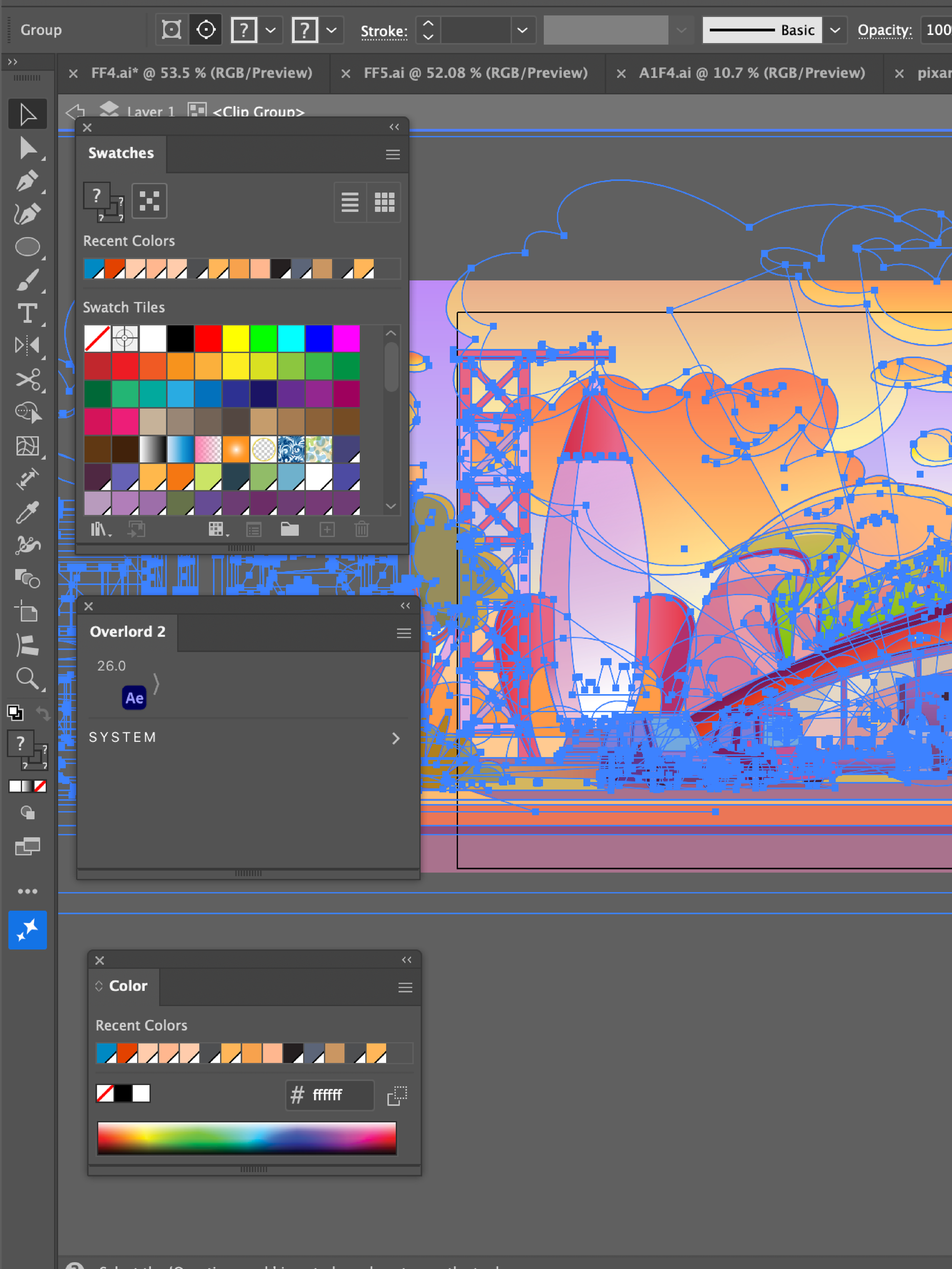Click the hex color input field
The image size is (952, 1269).
[x=339, y=1095]
